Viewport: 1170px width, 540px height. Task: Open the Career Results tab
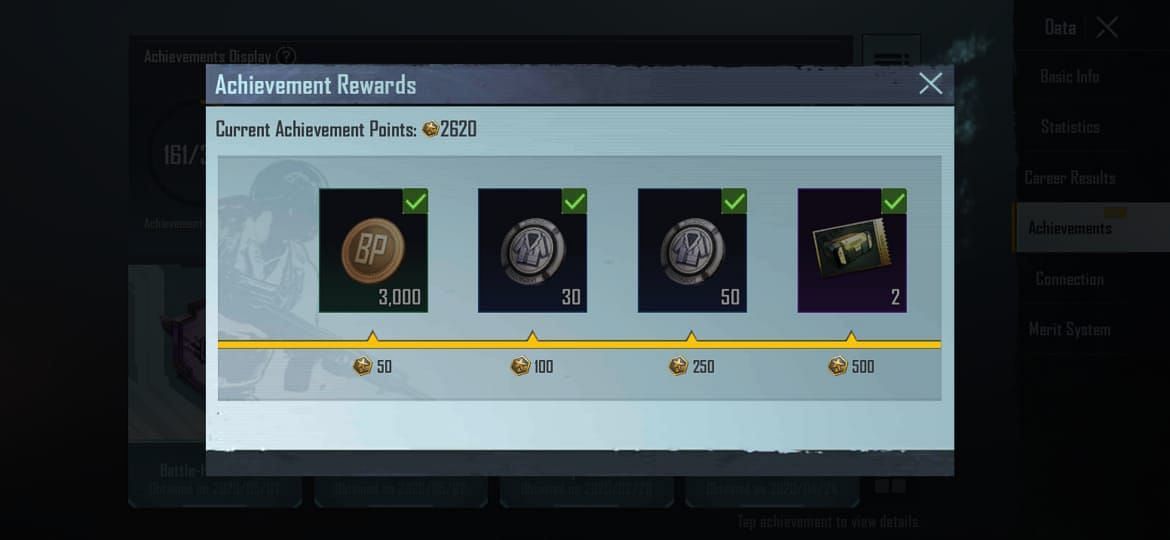[1070, 178]
